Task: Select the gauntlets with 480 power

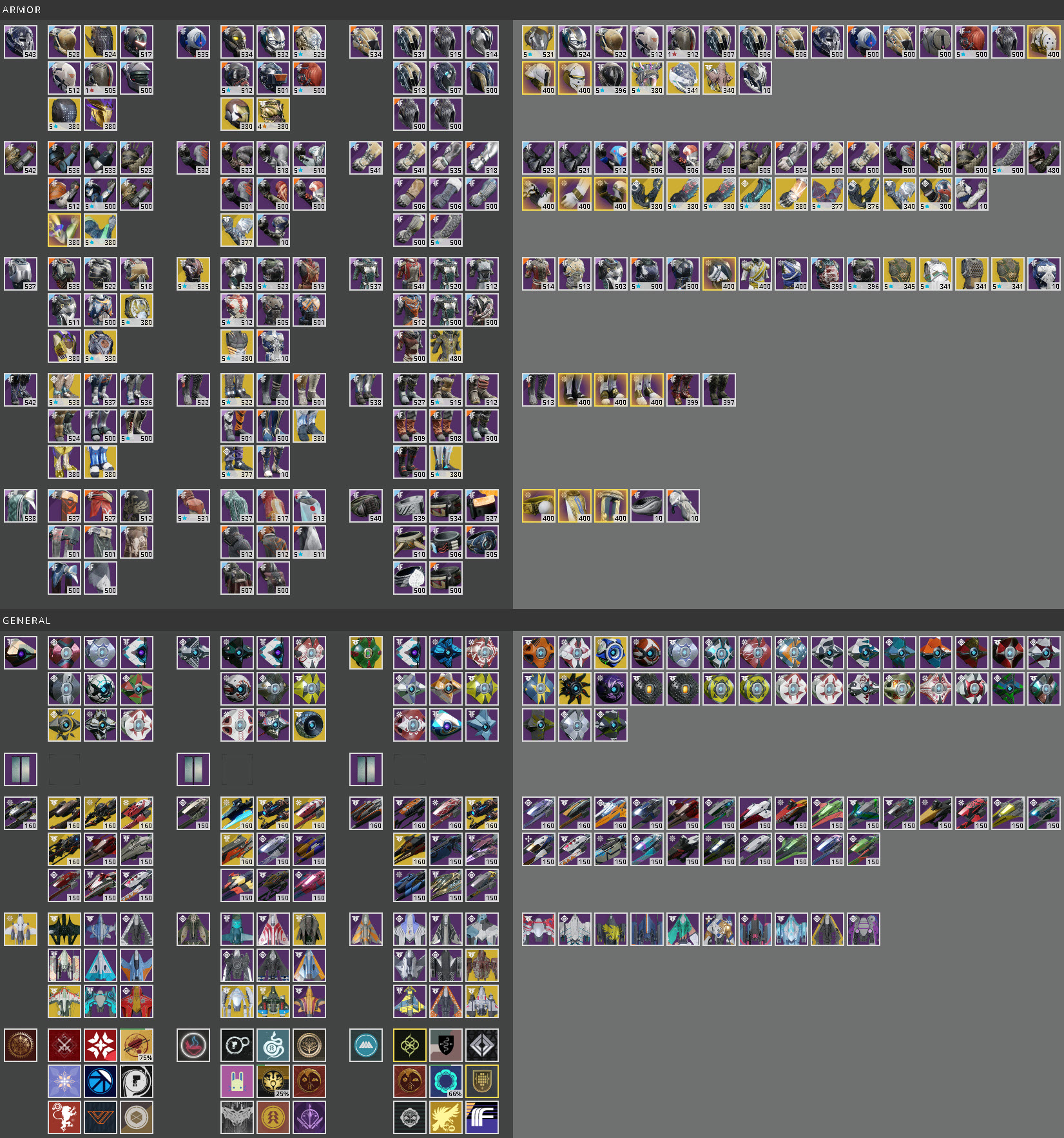Action: pos(1044,159)
